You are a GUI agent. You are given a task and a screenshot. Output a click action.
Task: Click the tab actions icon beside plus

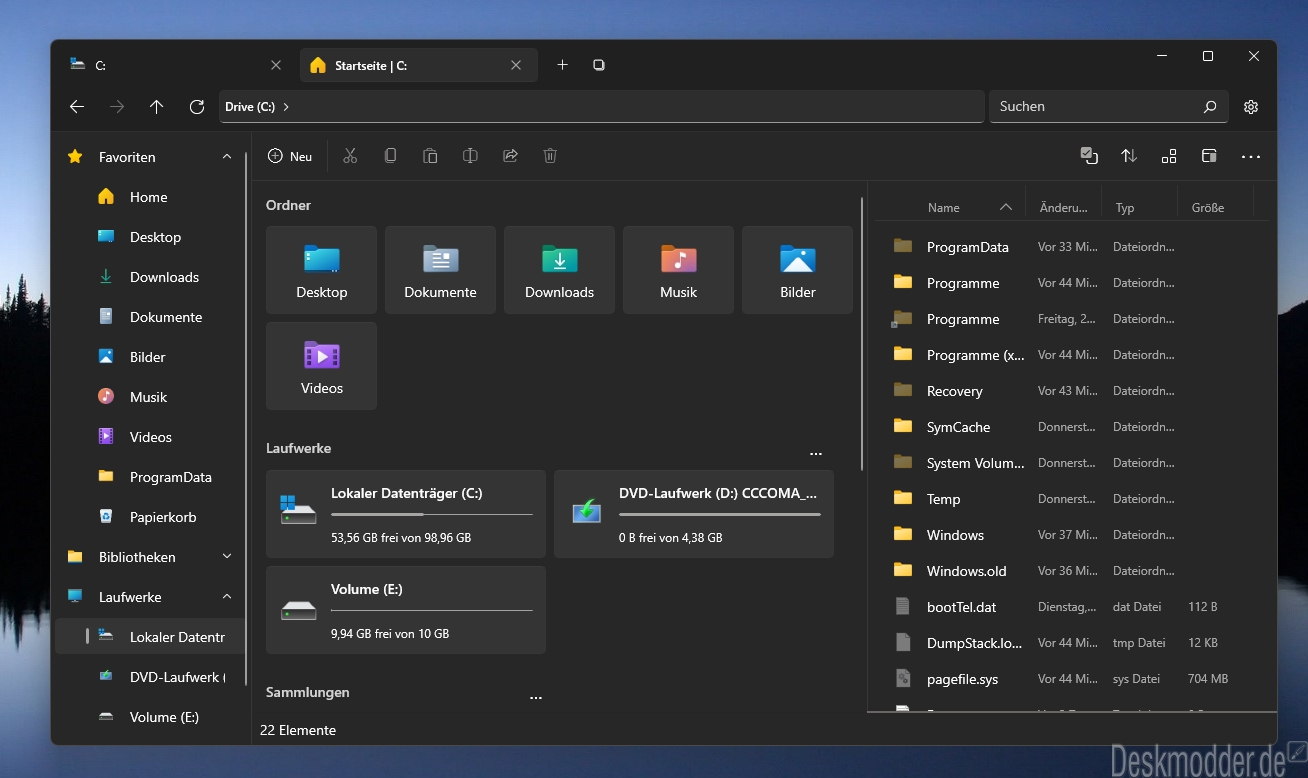599,65
